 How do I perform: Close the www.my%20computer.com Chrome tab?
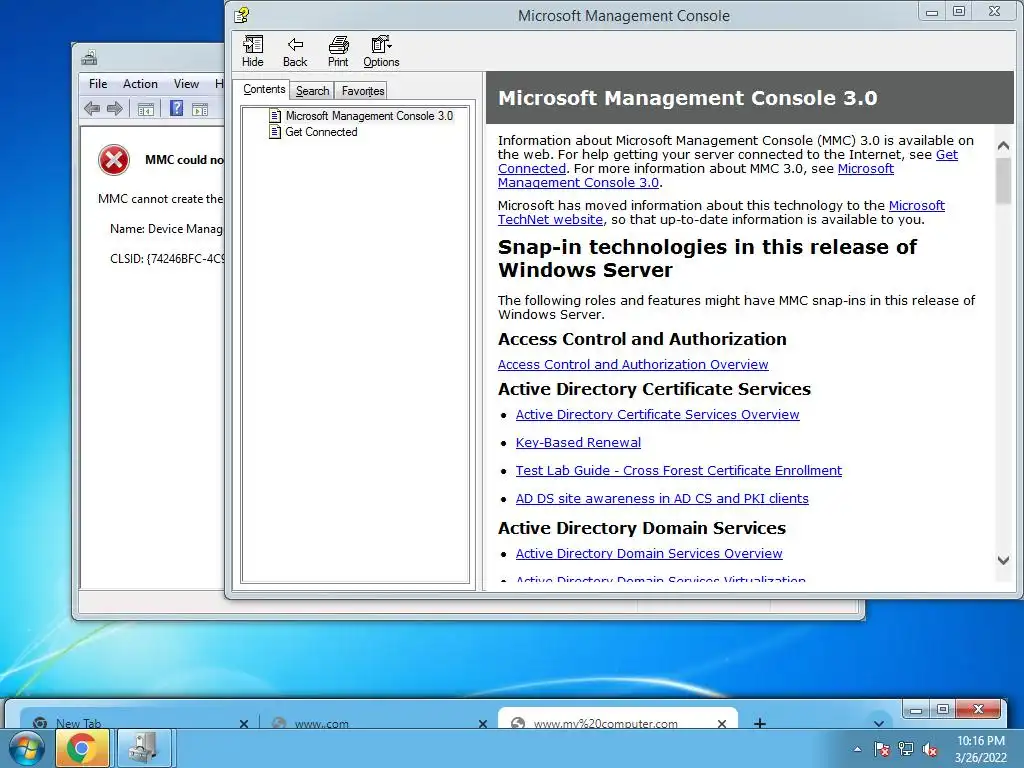click(722, 724)
